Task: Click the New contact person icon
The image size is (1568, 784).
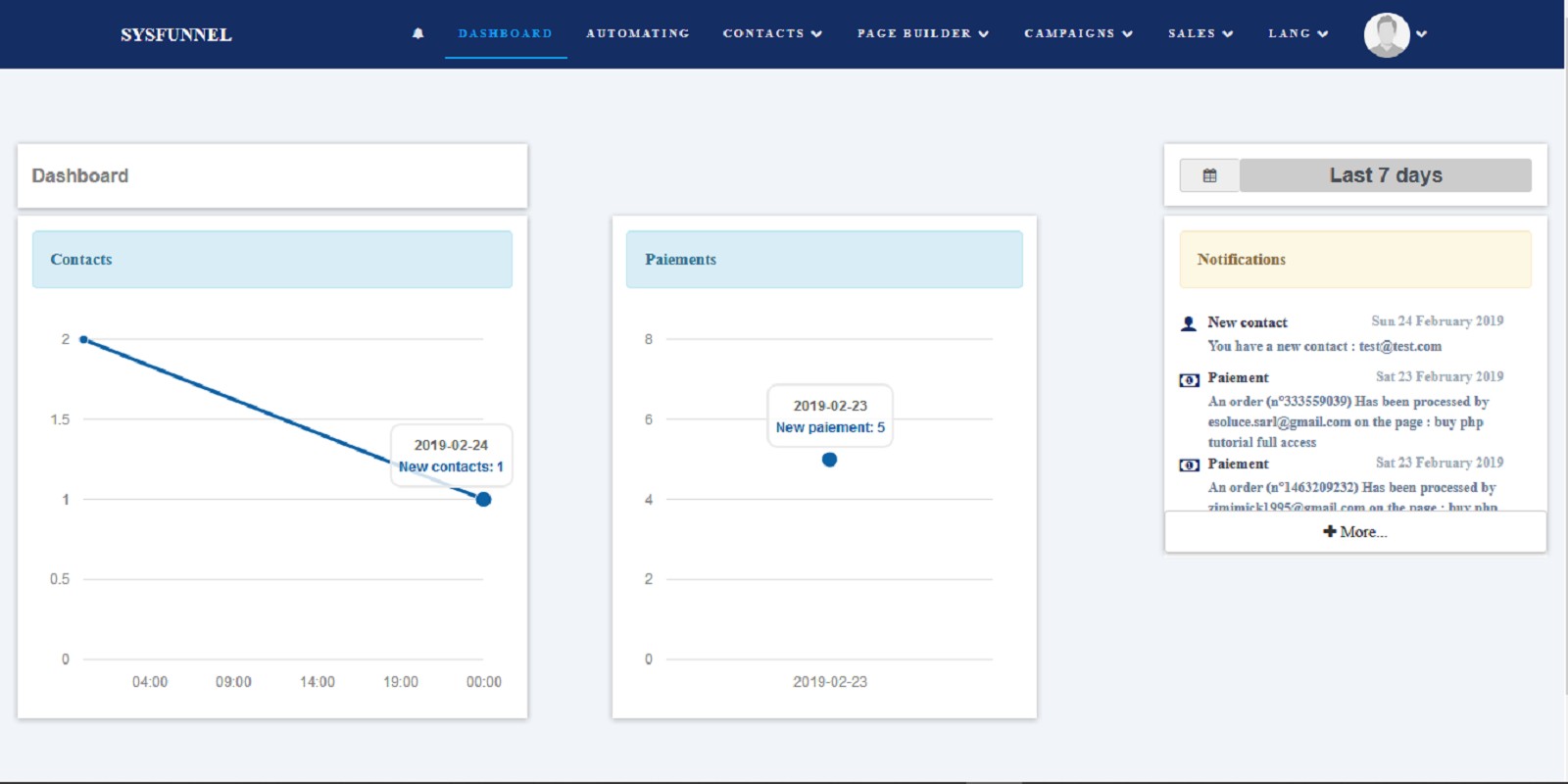Action: [1189, 323]
